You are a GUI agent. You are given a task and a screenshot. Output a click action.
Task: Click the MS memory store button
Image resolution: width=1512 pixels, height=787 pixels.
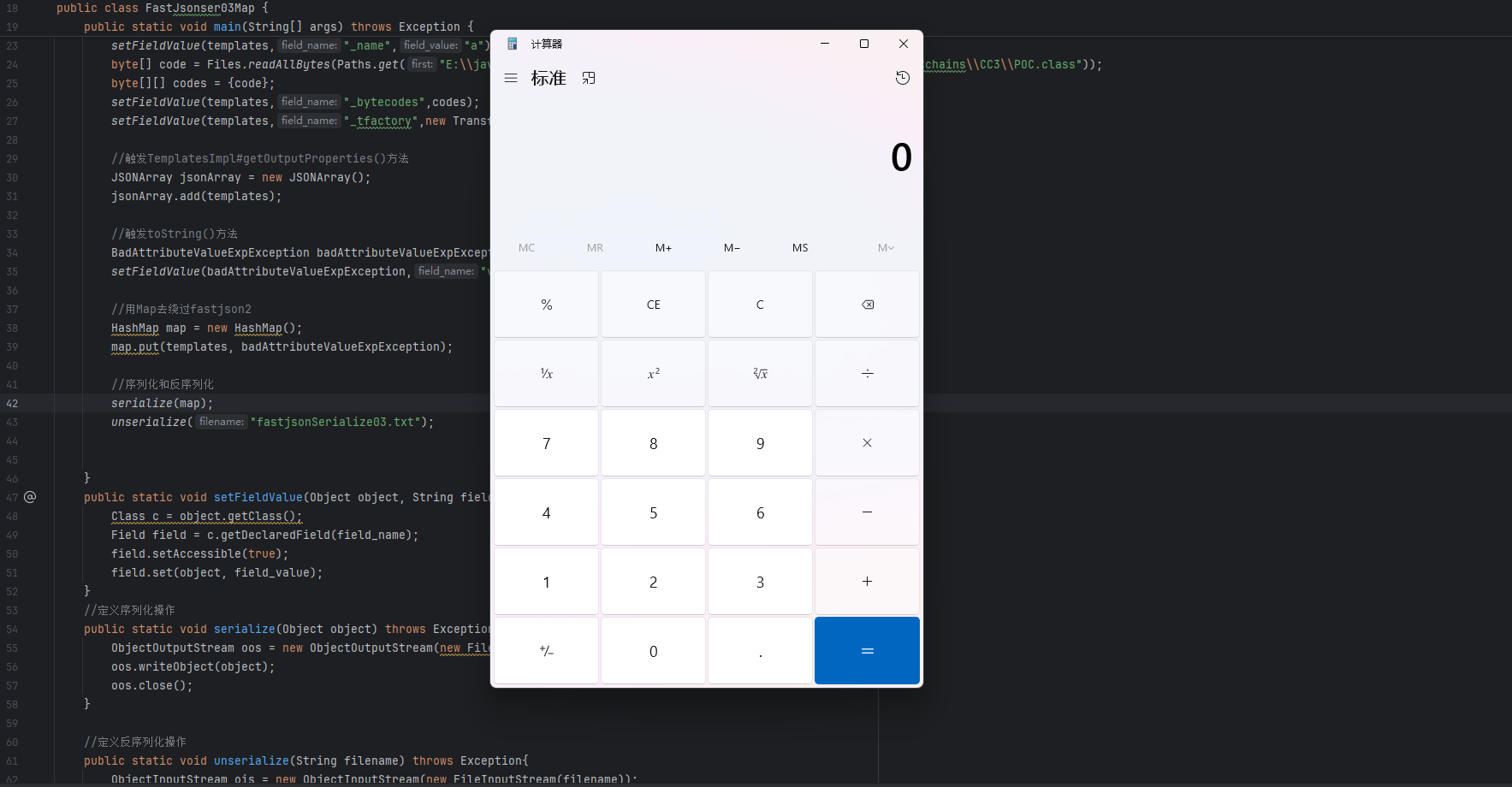pyautogui.click(x=800, y=248)
